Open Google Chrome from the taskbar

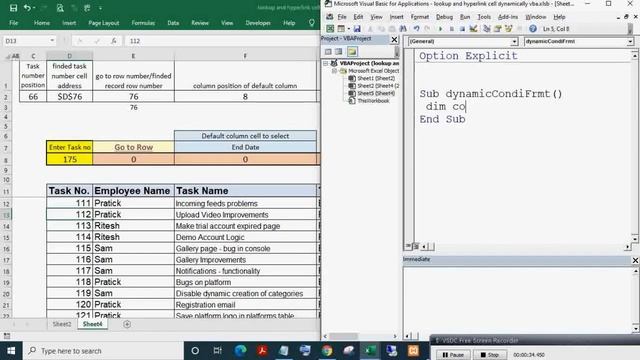(x=327, y=351)
